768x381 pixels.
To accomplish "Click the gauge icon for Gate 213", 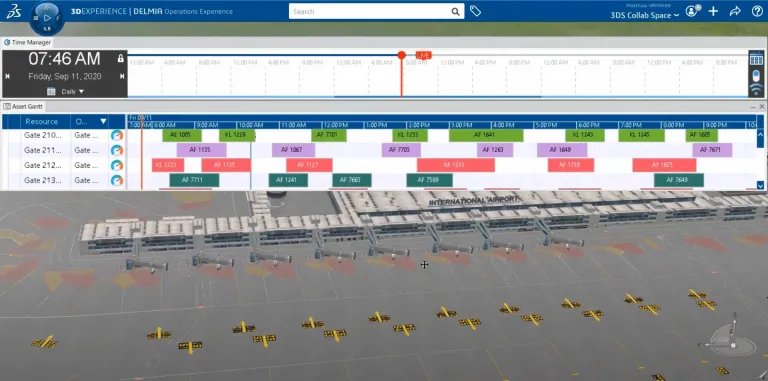I will pos(117,181).
